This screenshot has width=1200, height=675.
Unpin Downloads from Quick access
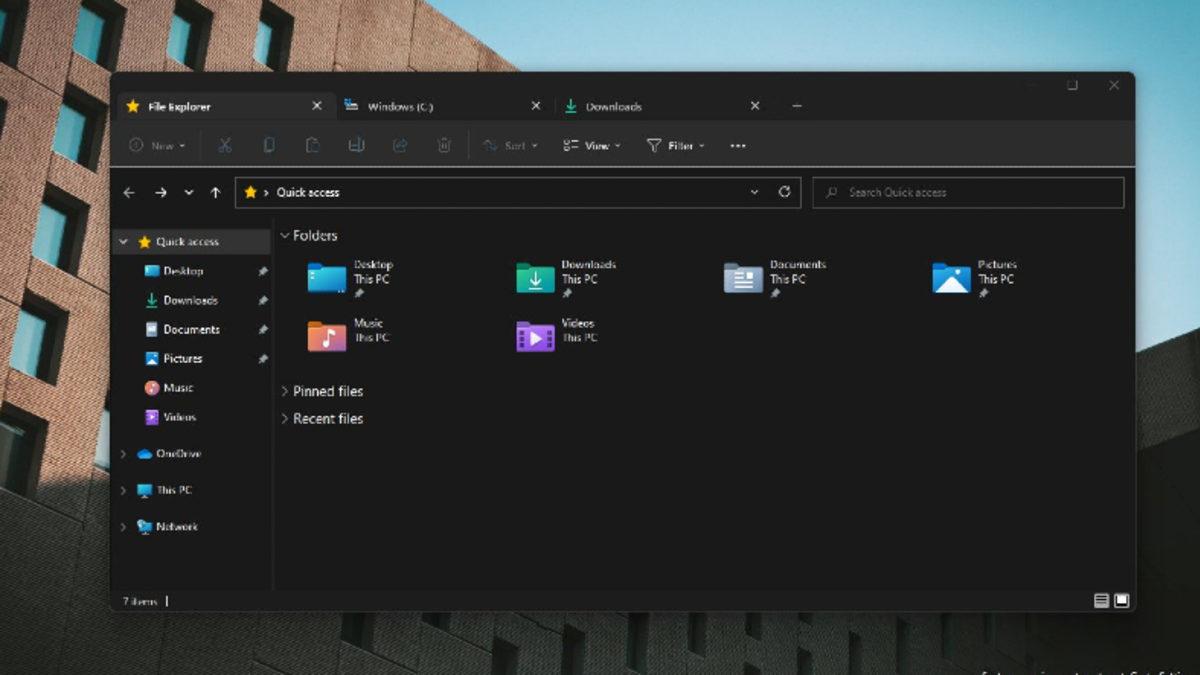(262, 300)
